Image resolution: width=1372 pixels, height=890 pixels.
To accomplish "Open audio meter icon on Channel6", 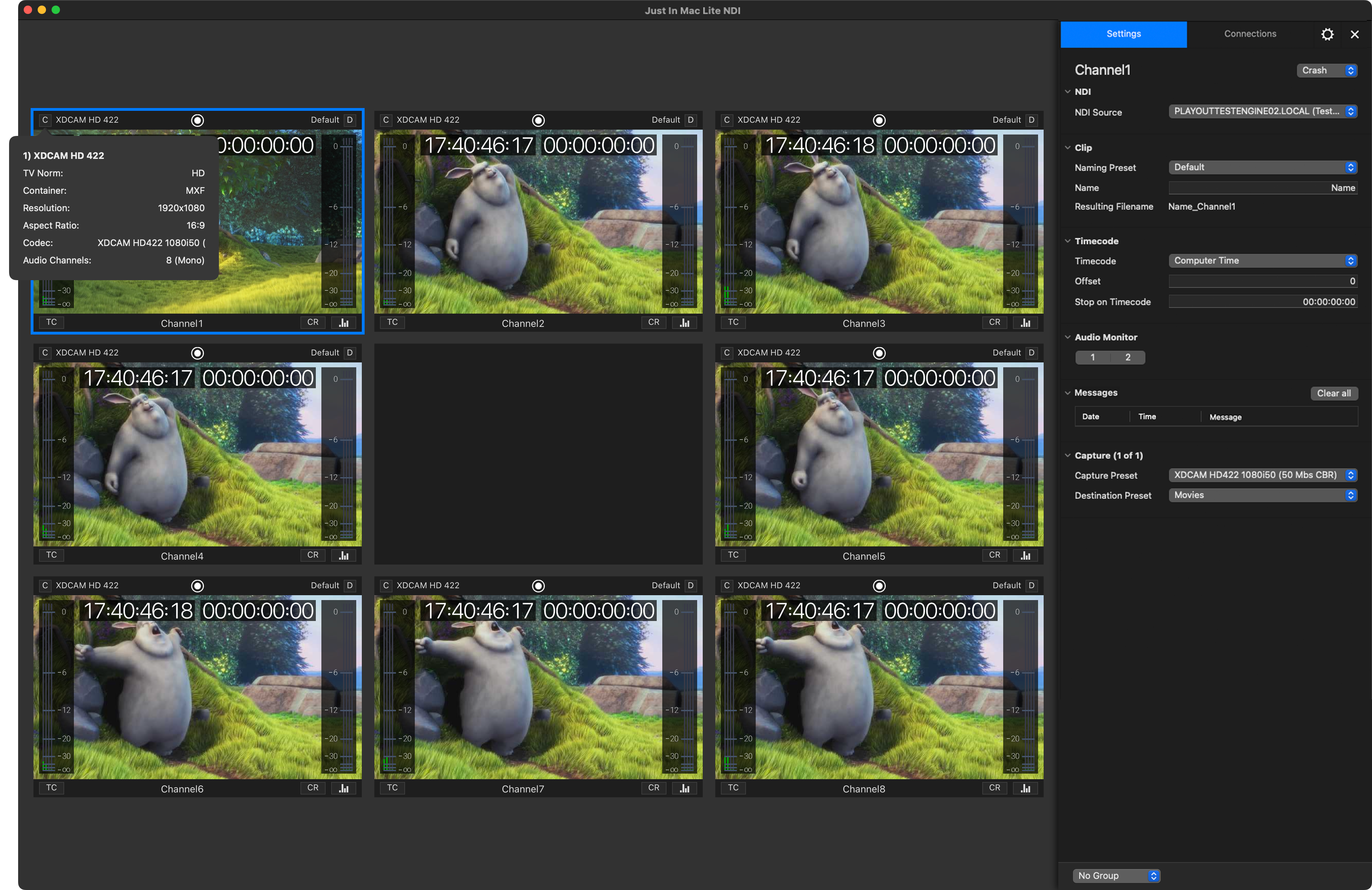I will tap(344, 789).
